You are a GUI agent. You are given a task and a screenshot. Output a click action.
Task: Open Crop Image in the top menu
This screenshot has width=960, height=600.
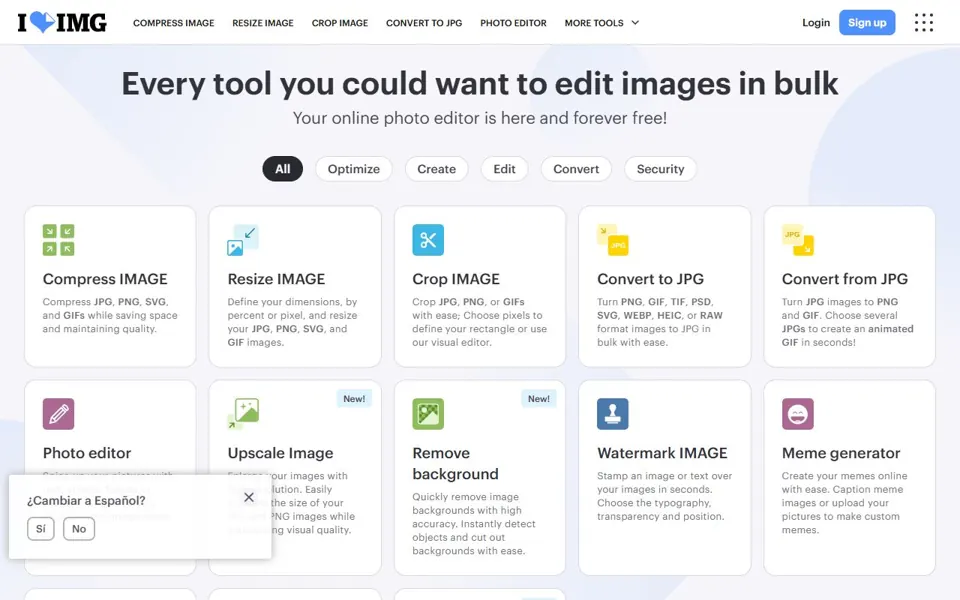[x=340, y=23]
